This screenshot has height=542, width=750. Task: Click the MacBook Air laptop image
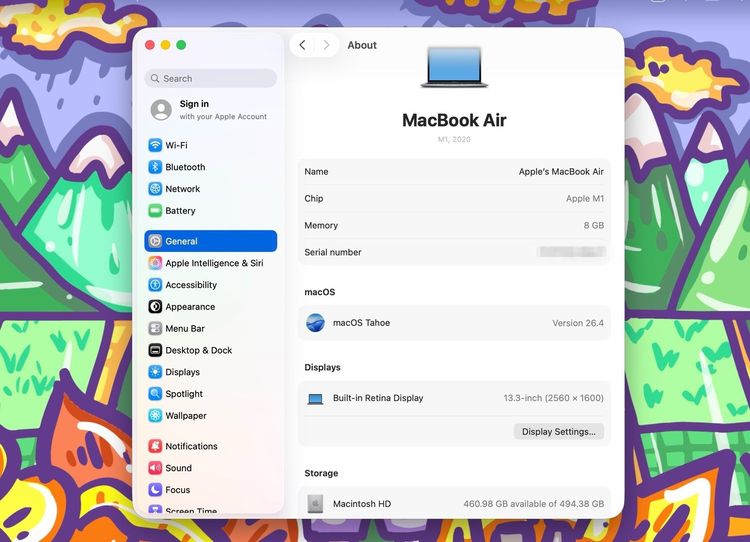(x=454, y=67)
